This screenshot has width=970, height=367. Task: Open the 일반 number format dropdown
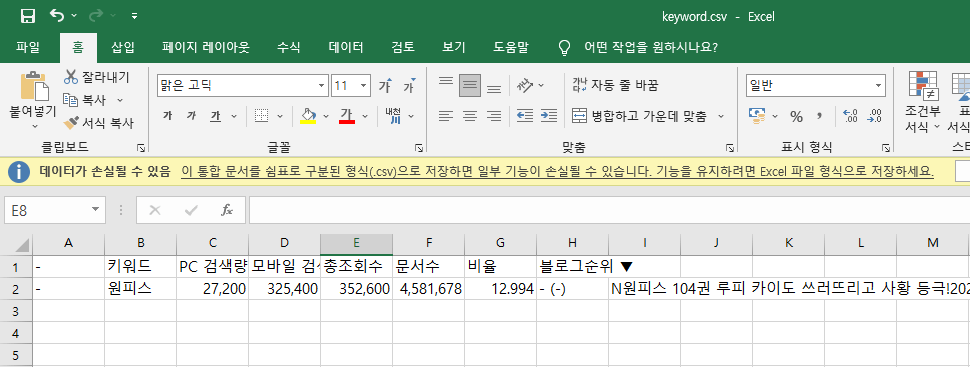point(879,86)
